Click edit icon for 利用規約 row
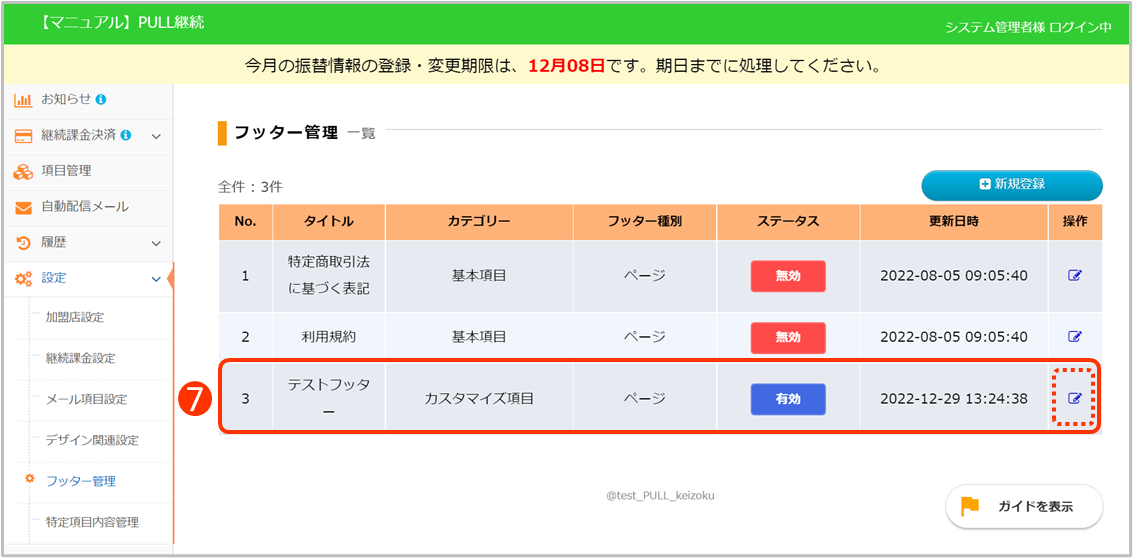Image resolution: width=1133 pixels, height=558 pixels. tap(1075, 337)
